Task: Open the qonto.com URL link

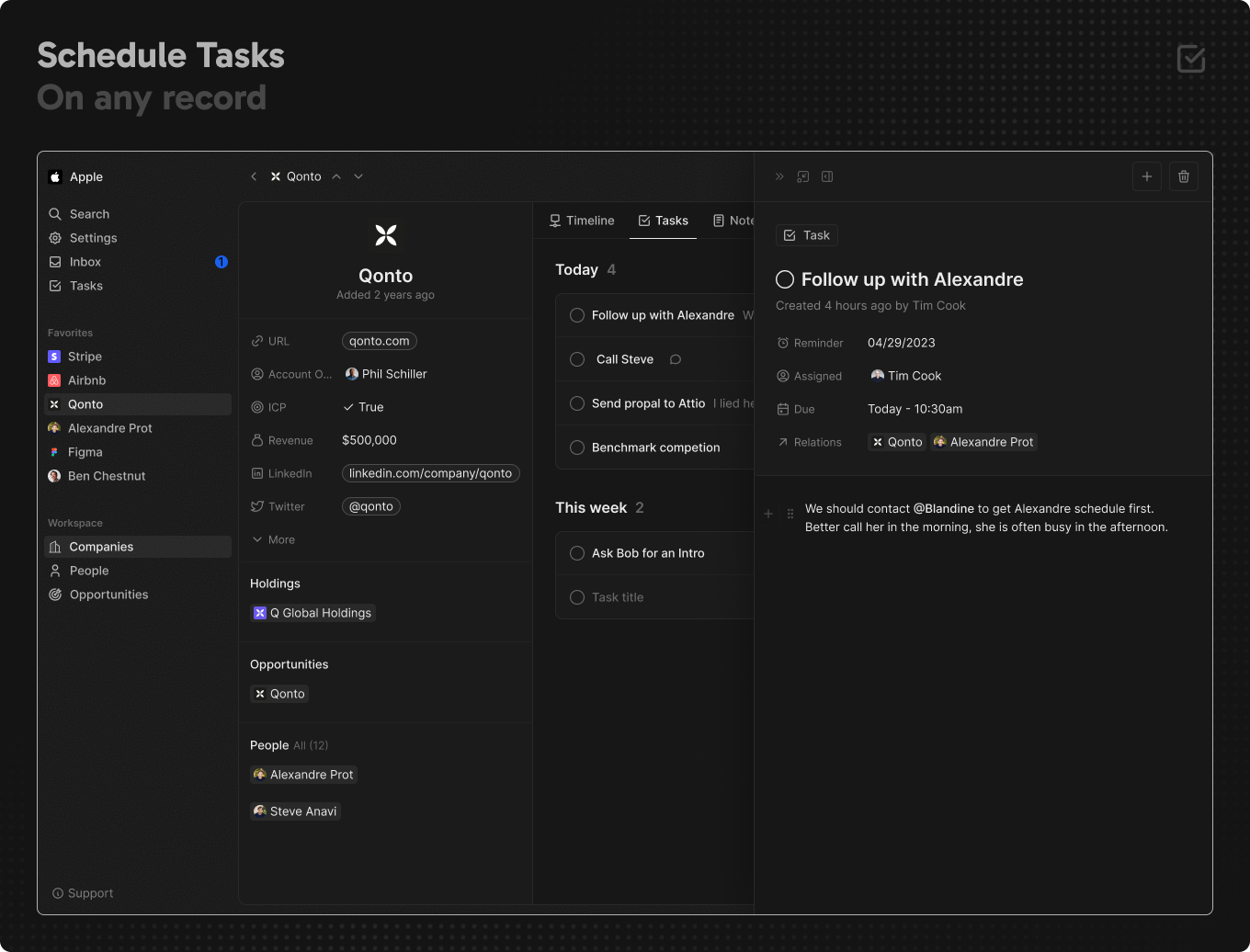Action: pyautogui.click(x=380, y=341)
